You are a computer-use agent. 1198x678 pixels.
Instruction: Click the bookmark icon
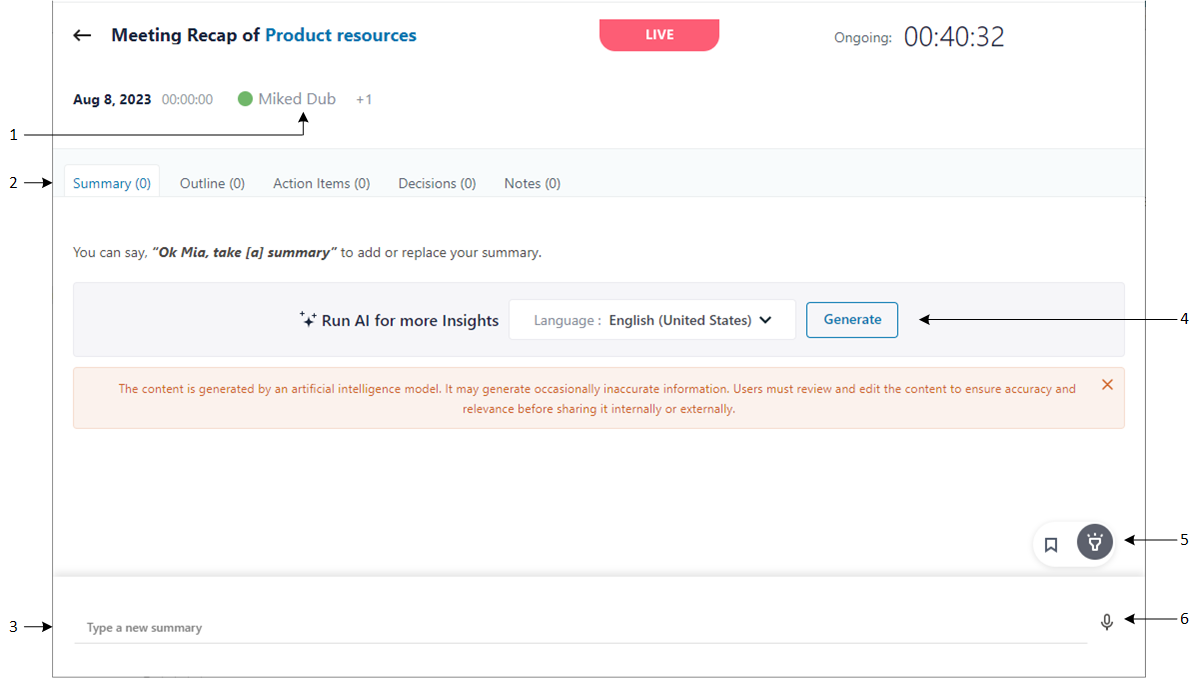tap(1051, 545)
